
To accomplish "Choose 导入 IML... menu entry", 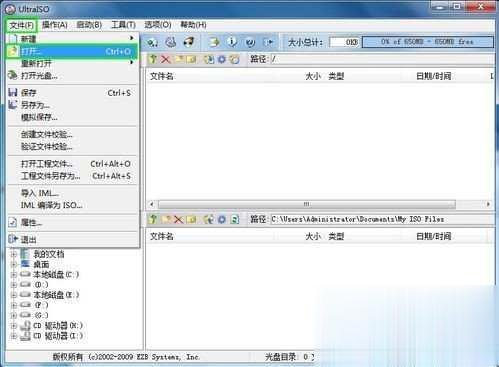I will pos(72,193).
